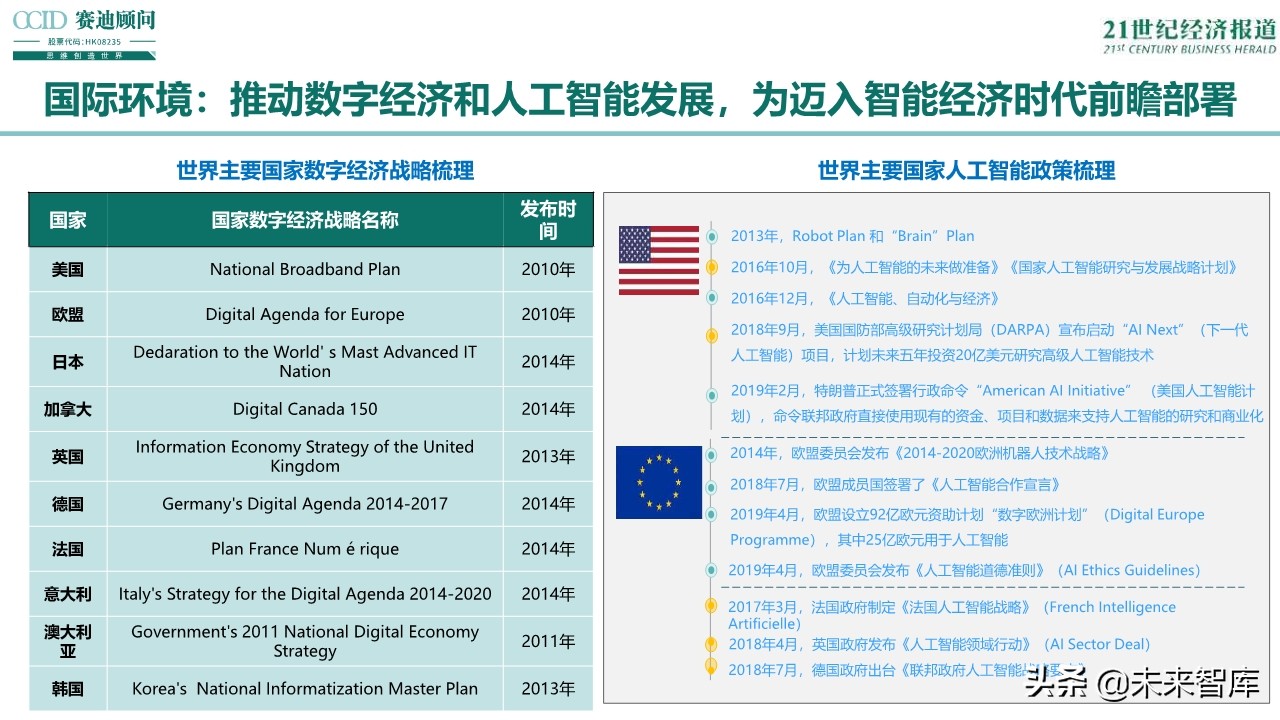The width and height of the screenshot is (1280, 720).
Task: Select the yellow marker next to 2016年10月 entry
Action: click(711, 267)
